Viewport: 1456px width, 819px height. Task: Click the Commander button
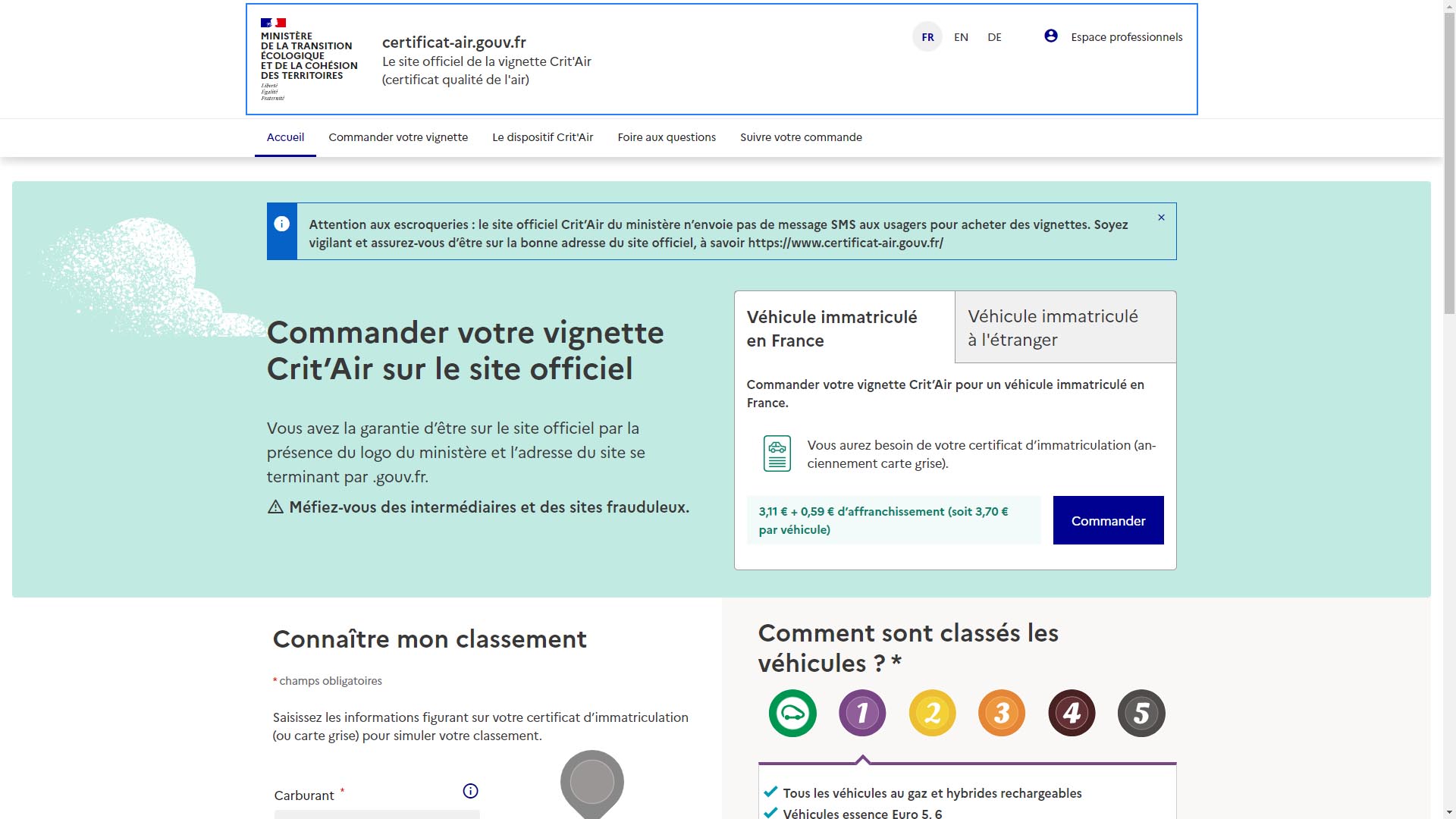coord(1108,520)
